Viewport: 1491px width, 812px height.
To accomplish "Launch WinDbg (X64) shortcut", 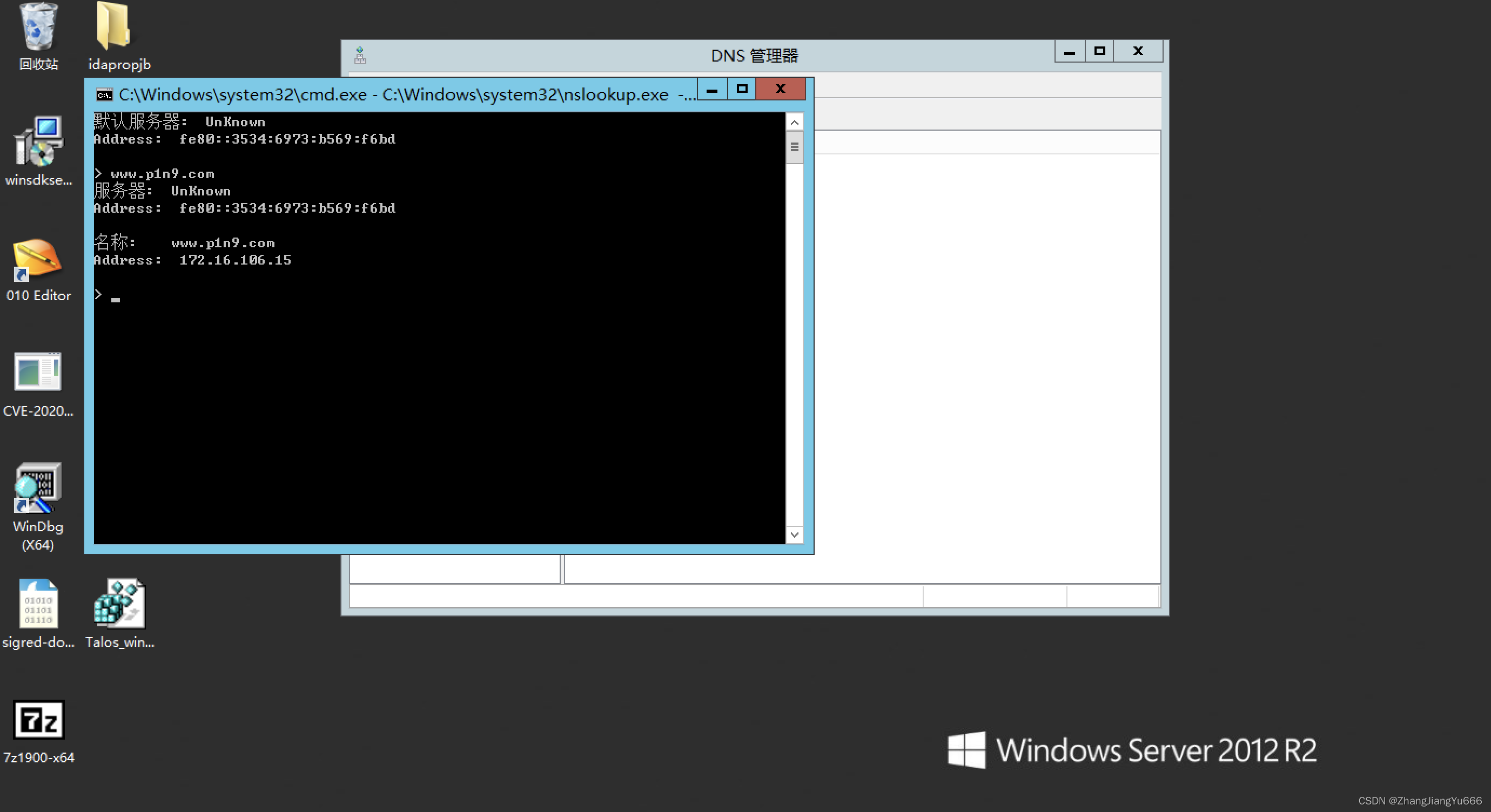I will (38, 489).
